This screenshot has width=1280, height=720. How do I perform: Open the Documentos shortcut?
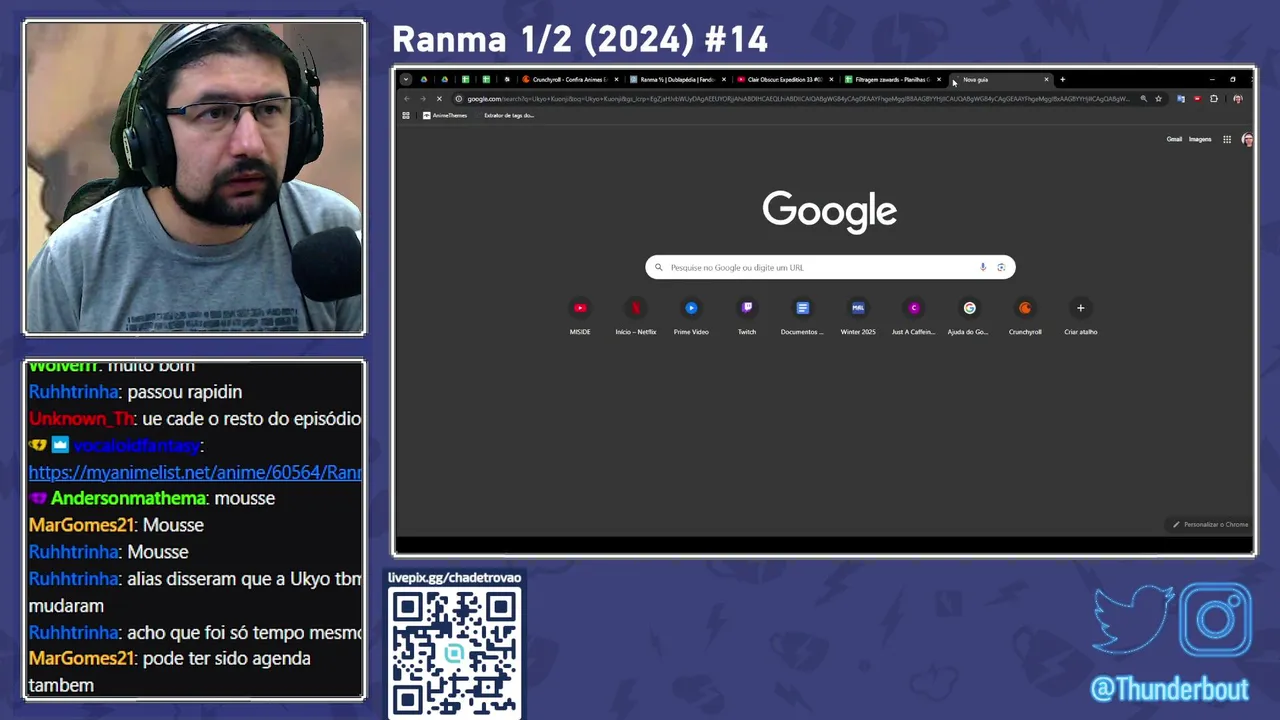pos(802,317)
